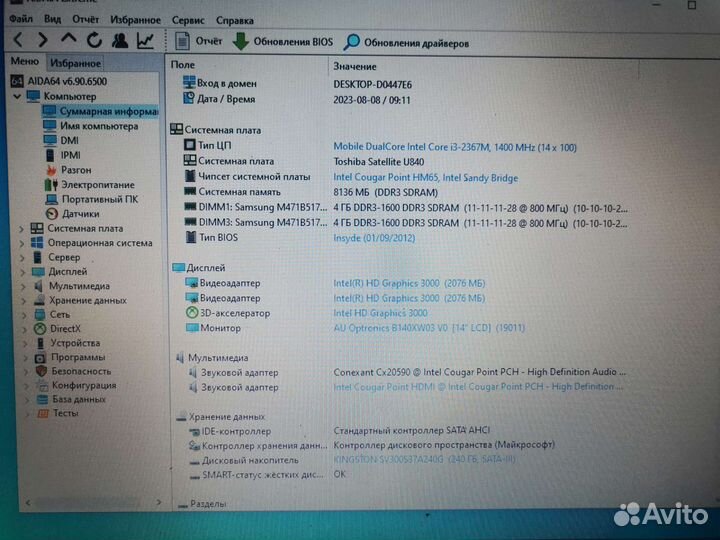720x540 pixels.
Task: Open the Intel HD Graphics 3000 3D-акселератор link
Action: (380, 313)
